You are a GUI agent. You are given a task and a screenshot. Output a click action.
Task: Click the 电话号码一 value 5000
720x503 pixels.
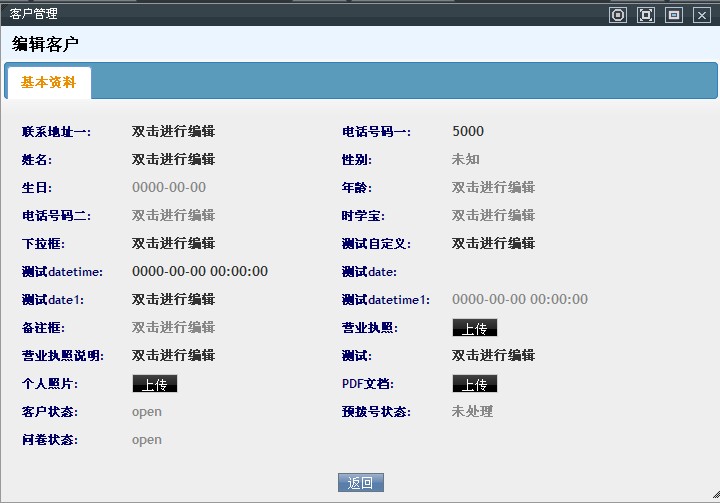point(468,131)
